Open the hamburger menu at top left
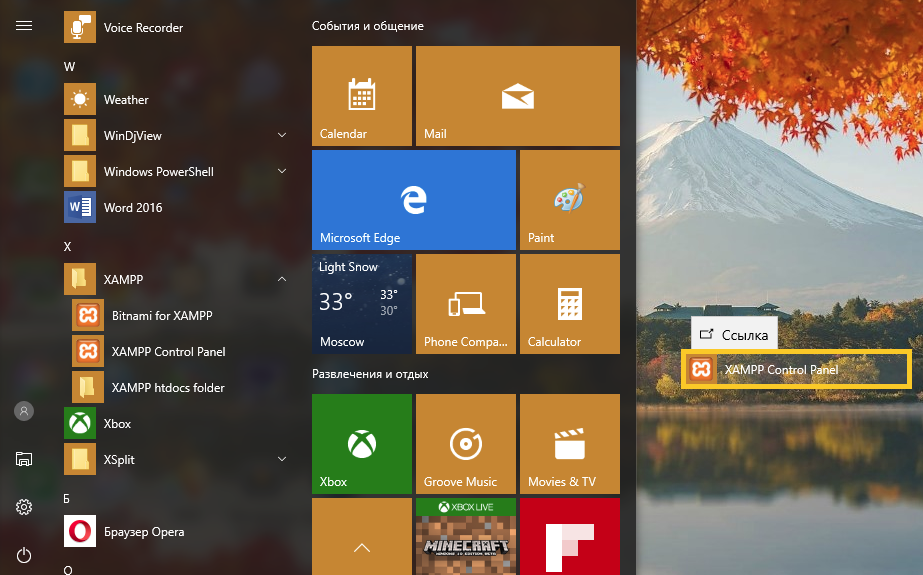Image resolution: width=923 pixels, height=575 pixels. click(x=24, y=26)
